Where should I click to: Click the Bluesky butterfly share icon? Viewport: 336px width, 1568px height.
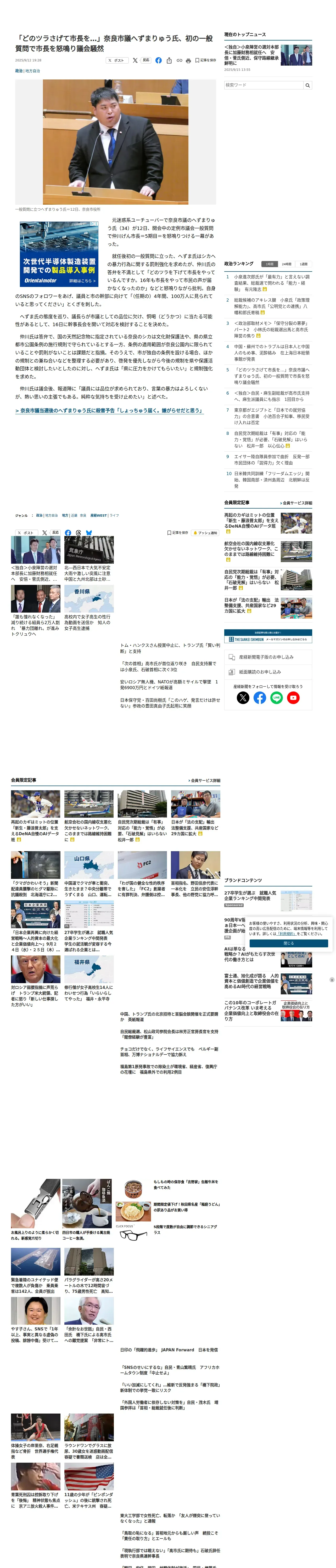pyautogui.click(x=89, y=533)
